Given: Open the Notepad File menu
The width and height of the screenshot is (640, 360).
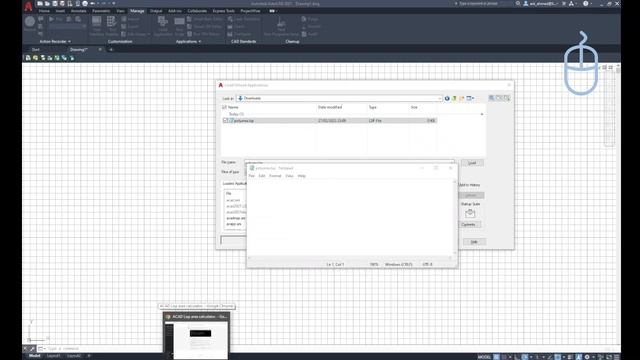Looking at the screenshot, I should tap(251, 176).
